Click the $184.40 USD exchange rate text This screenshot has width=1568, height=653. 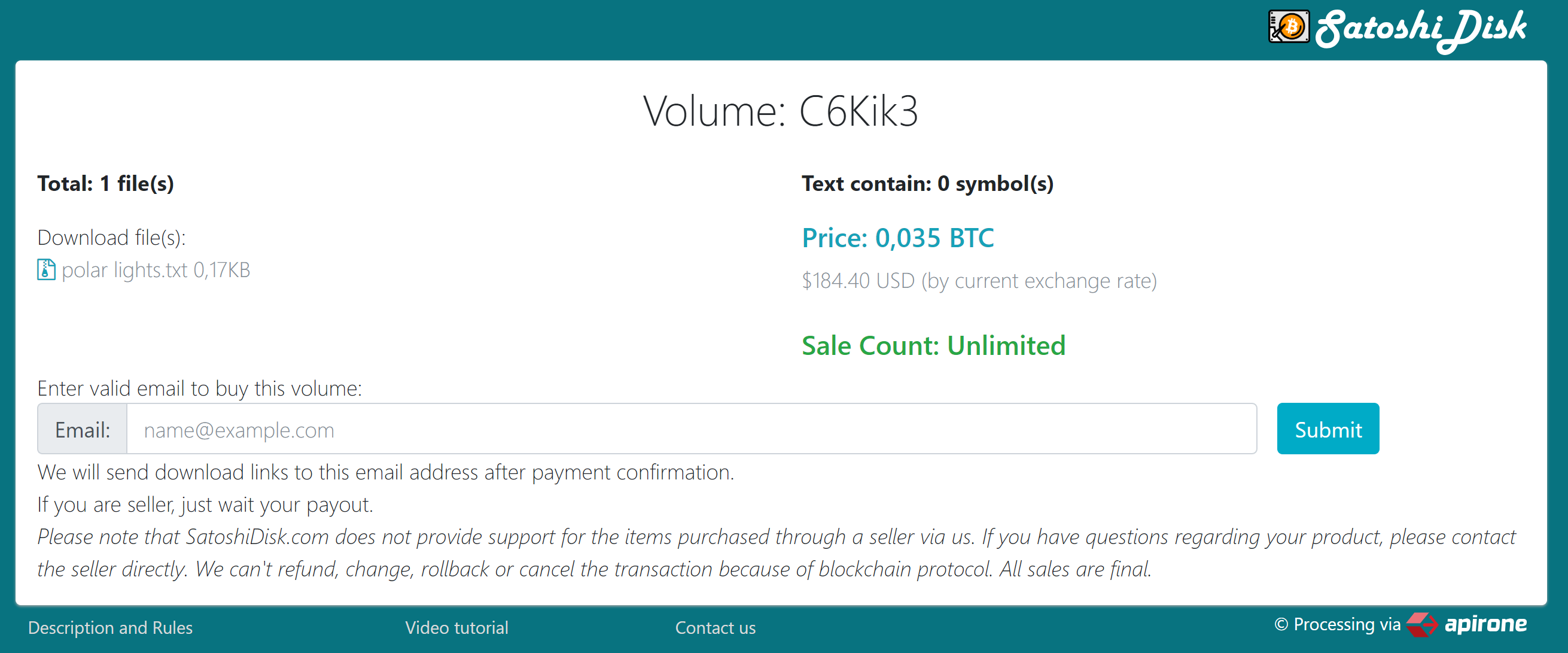point(979,281)
